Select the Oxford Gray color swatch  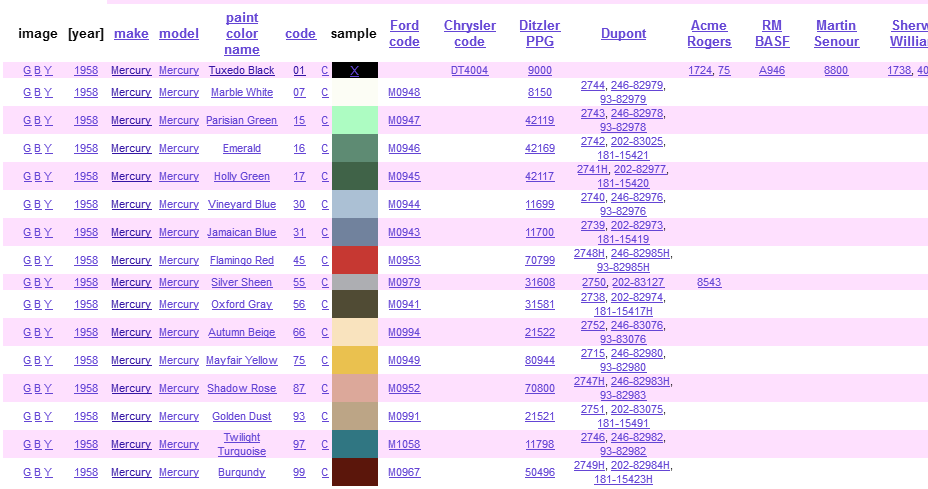[x=355, y=304]
